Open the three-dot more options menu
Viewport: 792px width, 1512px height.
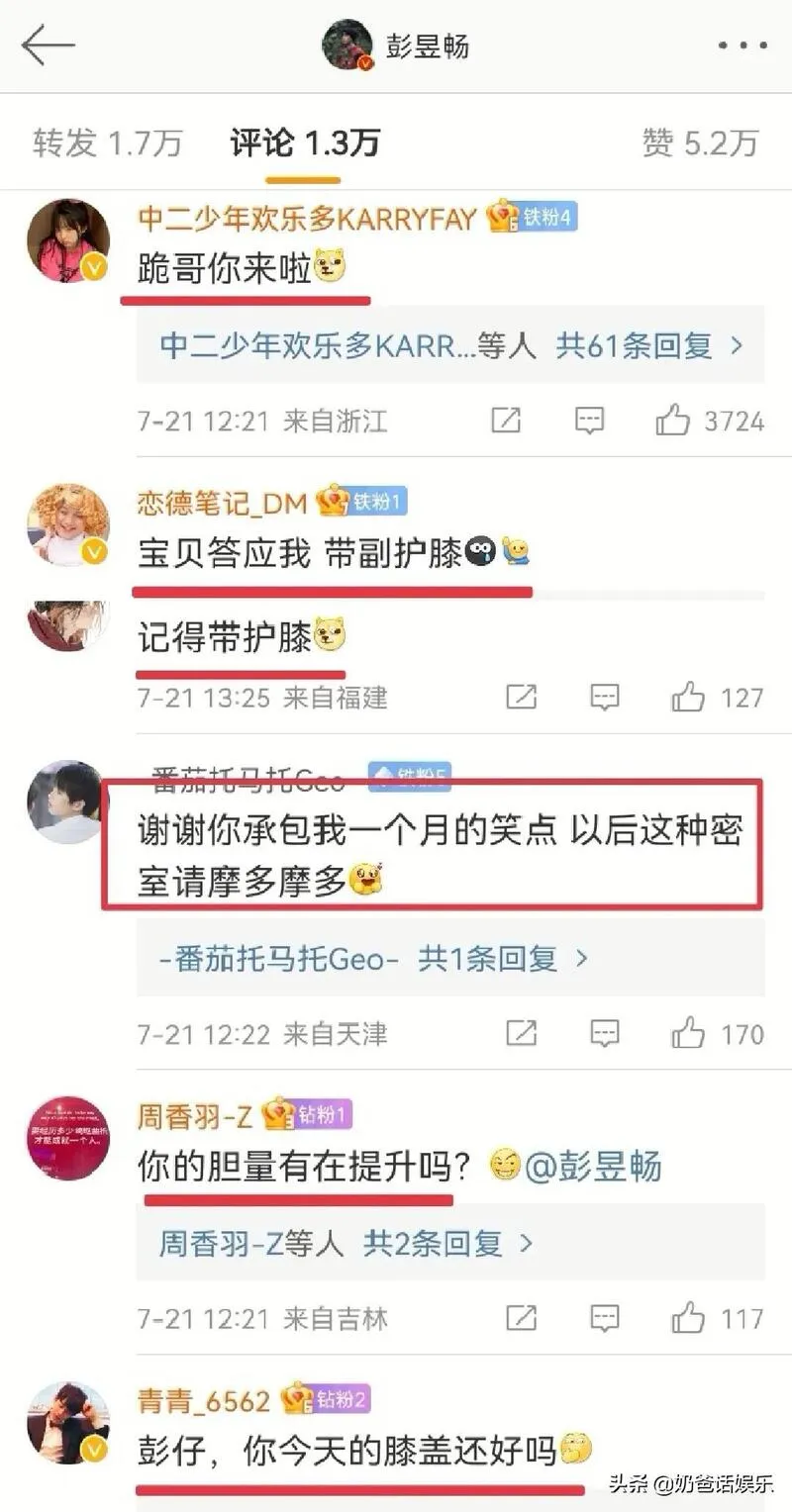[742, 46]
